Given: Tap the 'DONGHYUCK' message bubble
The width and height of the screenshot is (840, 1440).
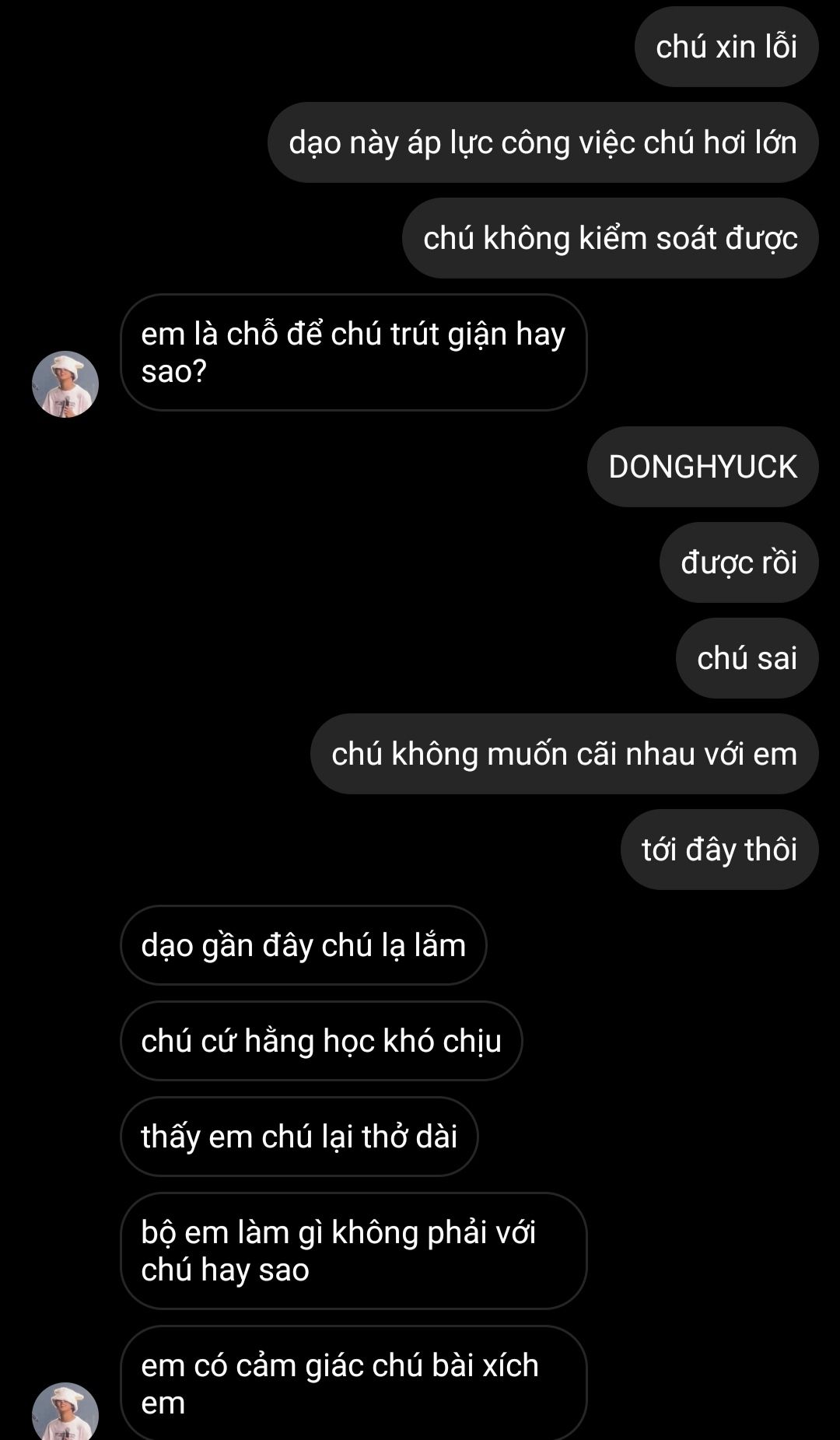Looking at the screenshot, I should click(703, 467).
